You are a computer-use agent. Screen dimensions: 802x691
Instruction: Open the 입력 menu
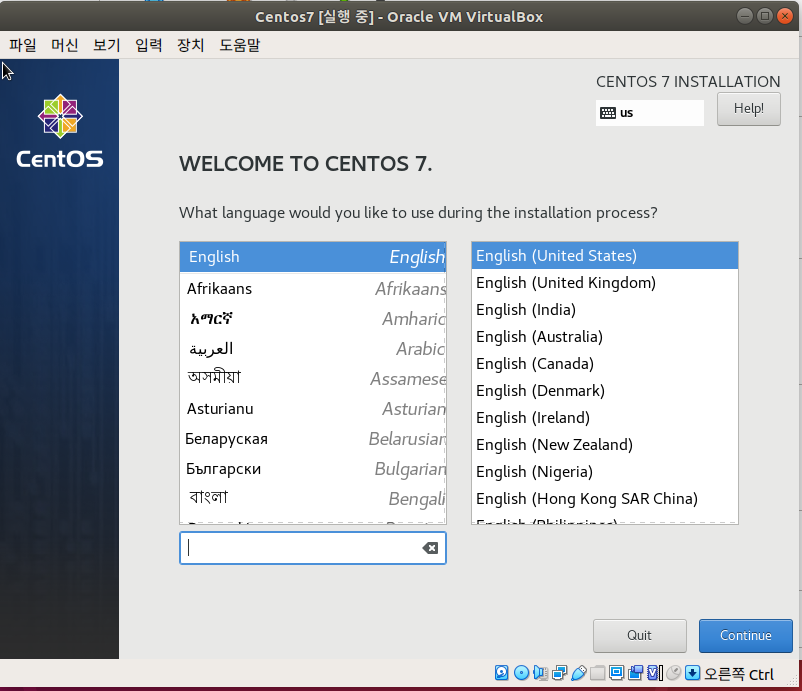pyautogui.click(x=148, y=45)
